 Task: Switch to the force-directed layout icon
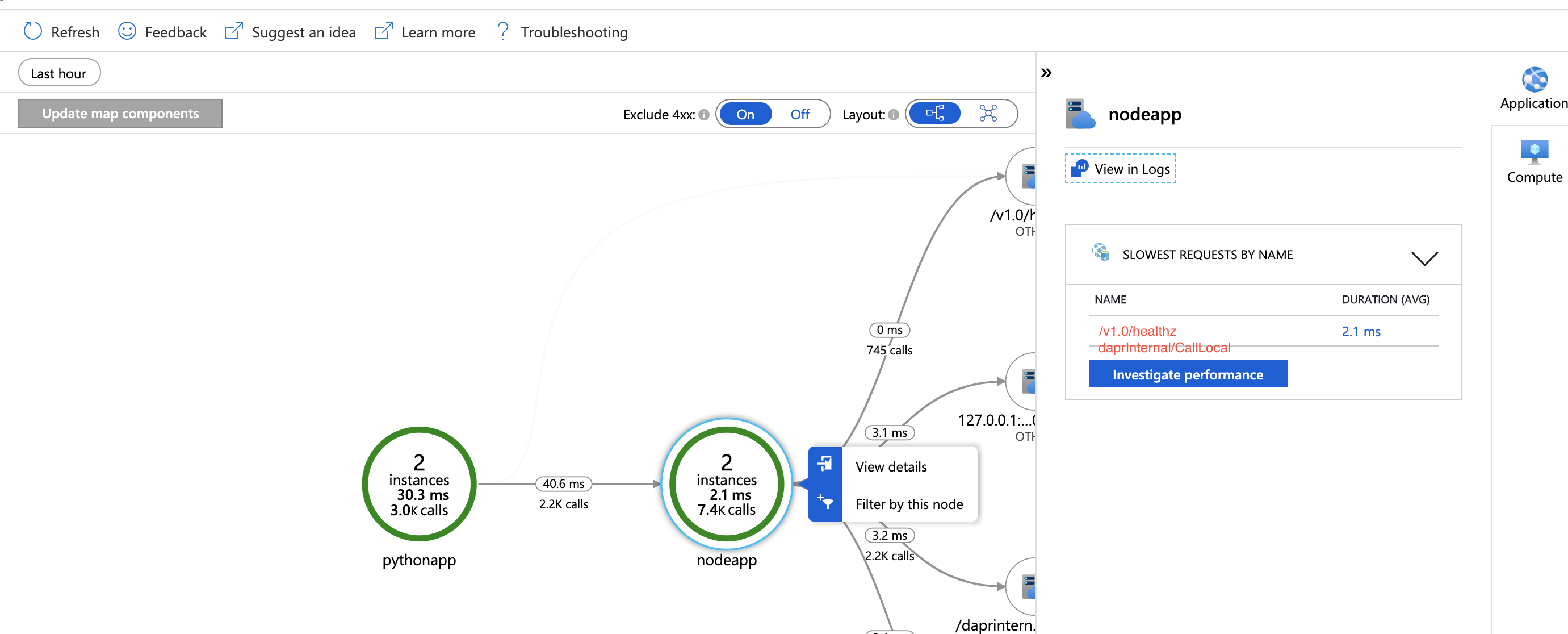point(988,113)
